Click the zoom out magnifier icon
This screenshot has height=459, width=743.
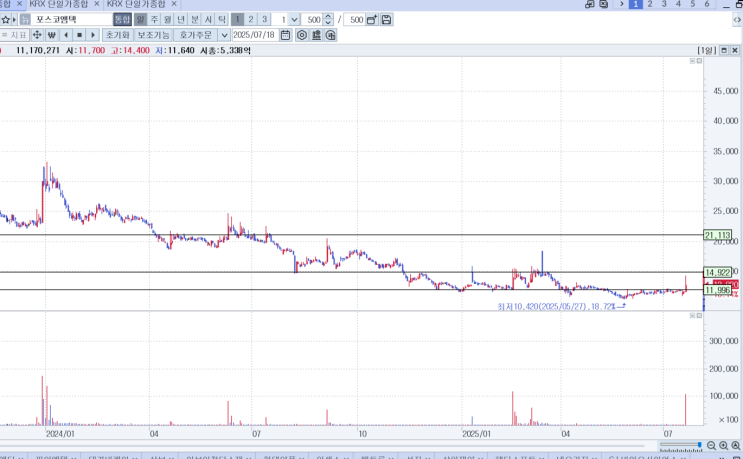click(x=711, y=446)
